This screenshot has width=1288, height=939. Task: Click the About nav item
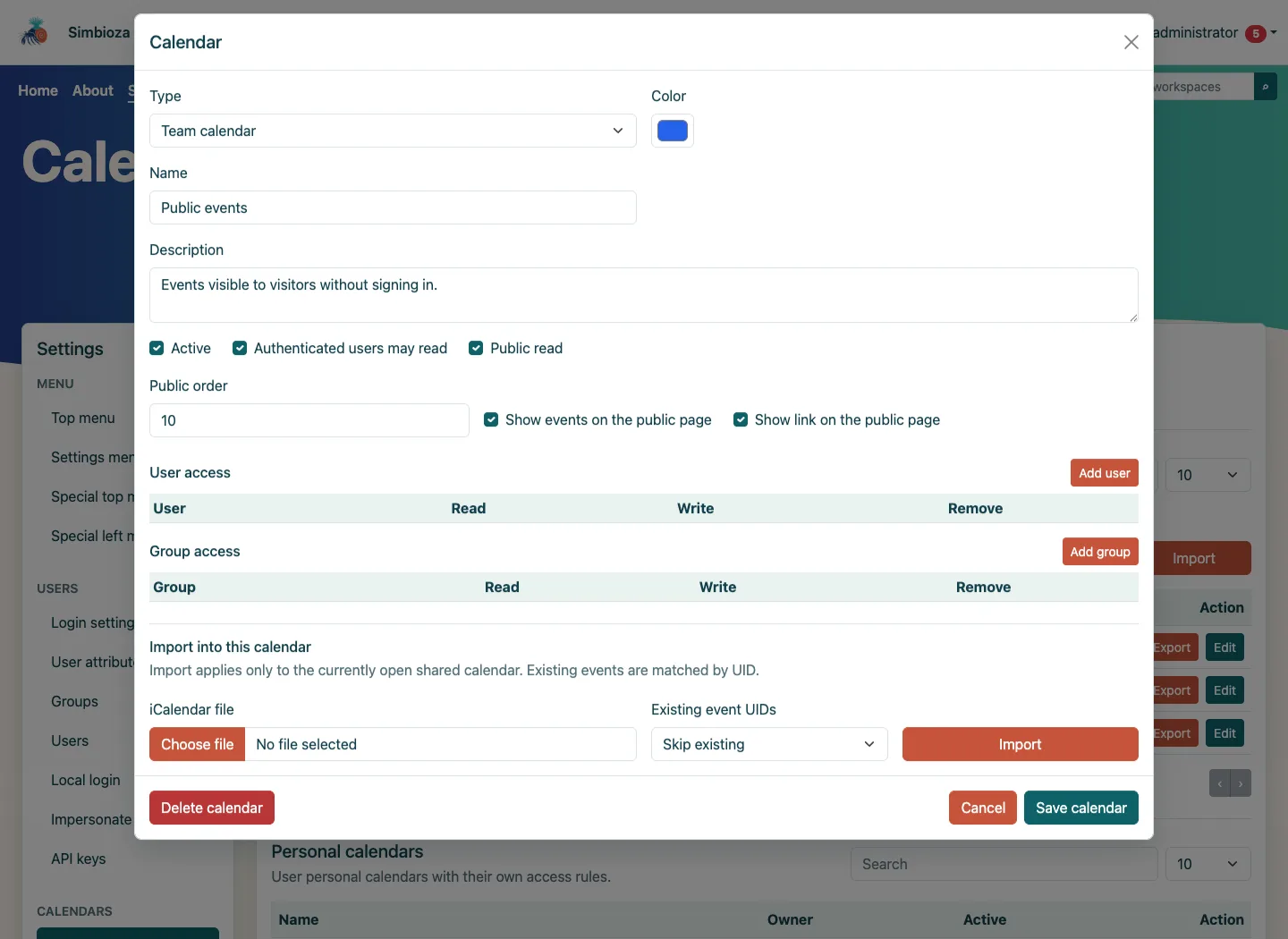point(93,90)
